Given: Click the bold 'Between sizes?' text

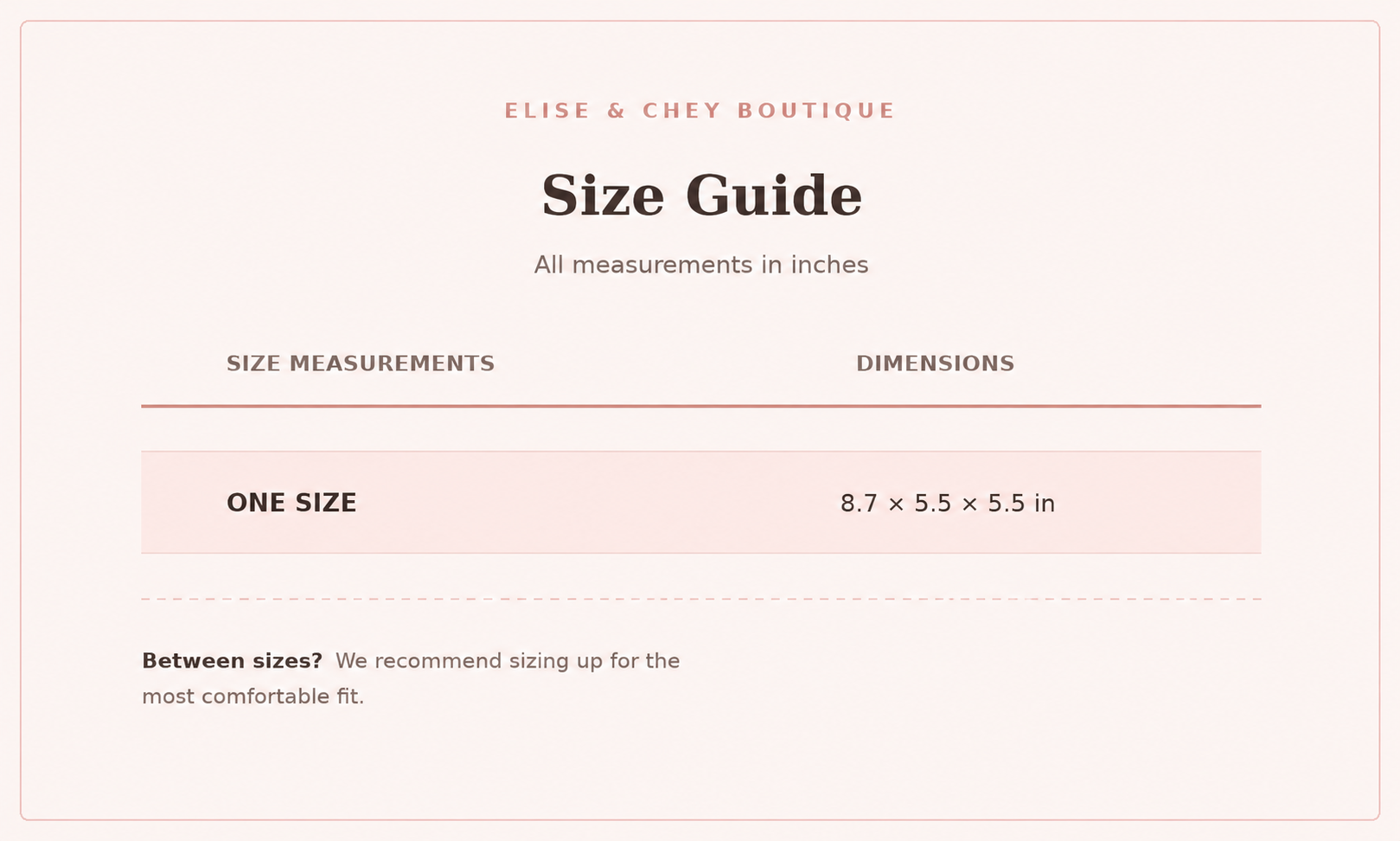Looking at the screenshot, I should pos(232,661).
